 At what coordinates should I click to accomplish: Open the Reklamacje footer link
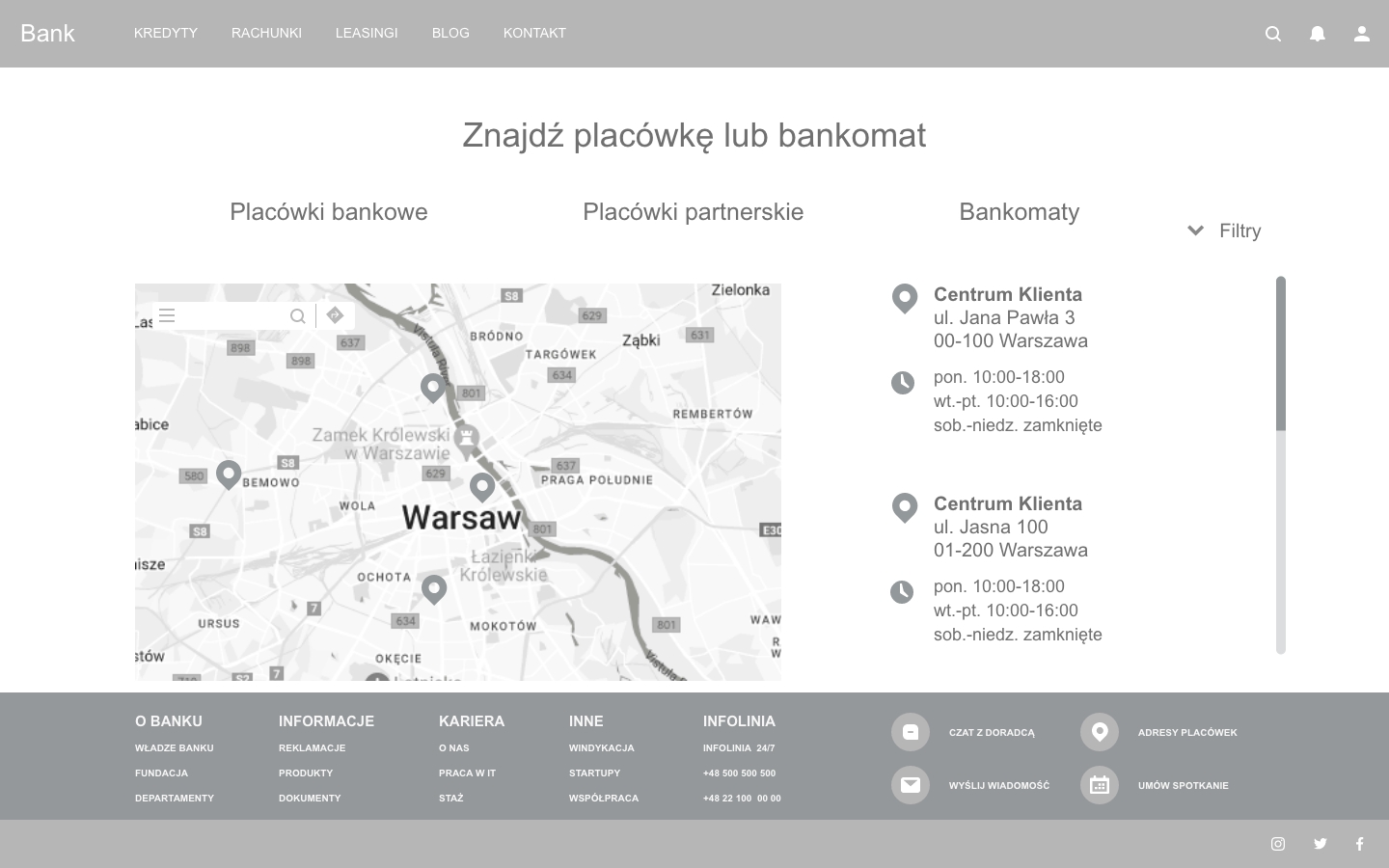pos(312,747)
